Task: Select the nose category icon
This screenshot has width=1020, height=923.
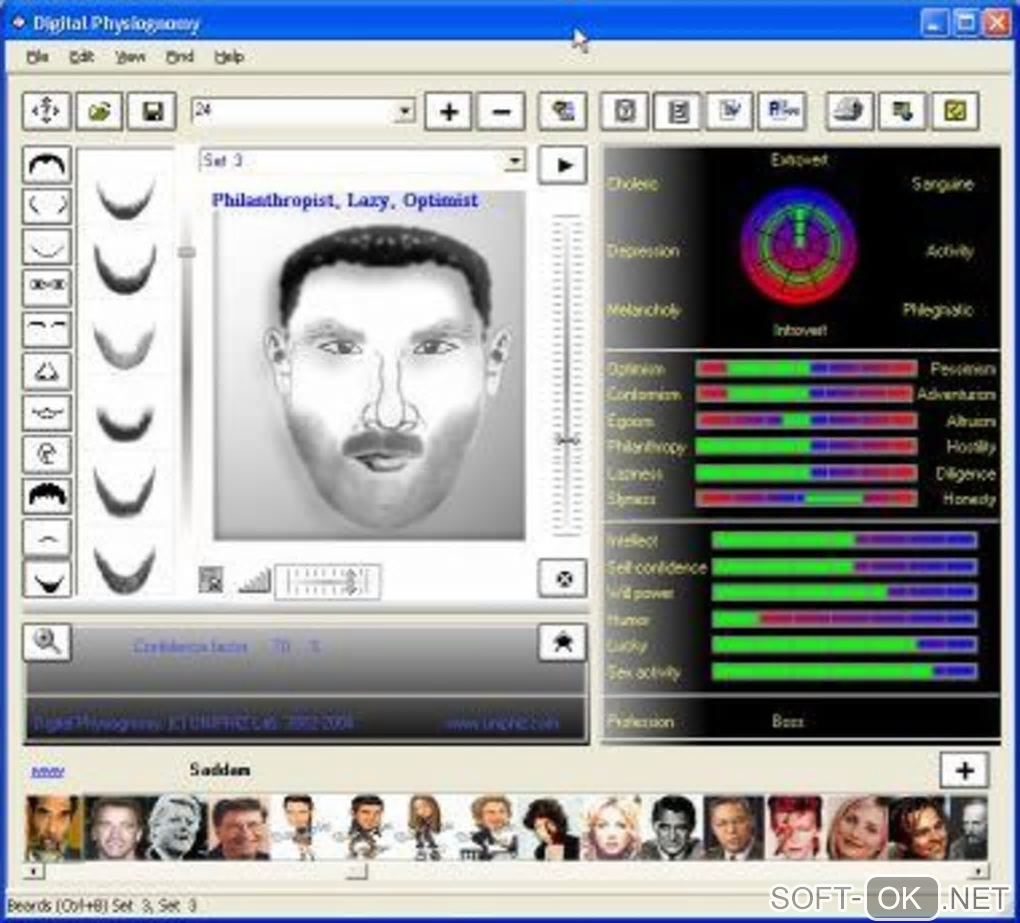Action: click(46, 371)
